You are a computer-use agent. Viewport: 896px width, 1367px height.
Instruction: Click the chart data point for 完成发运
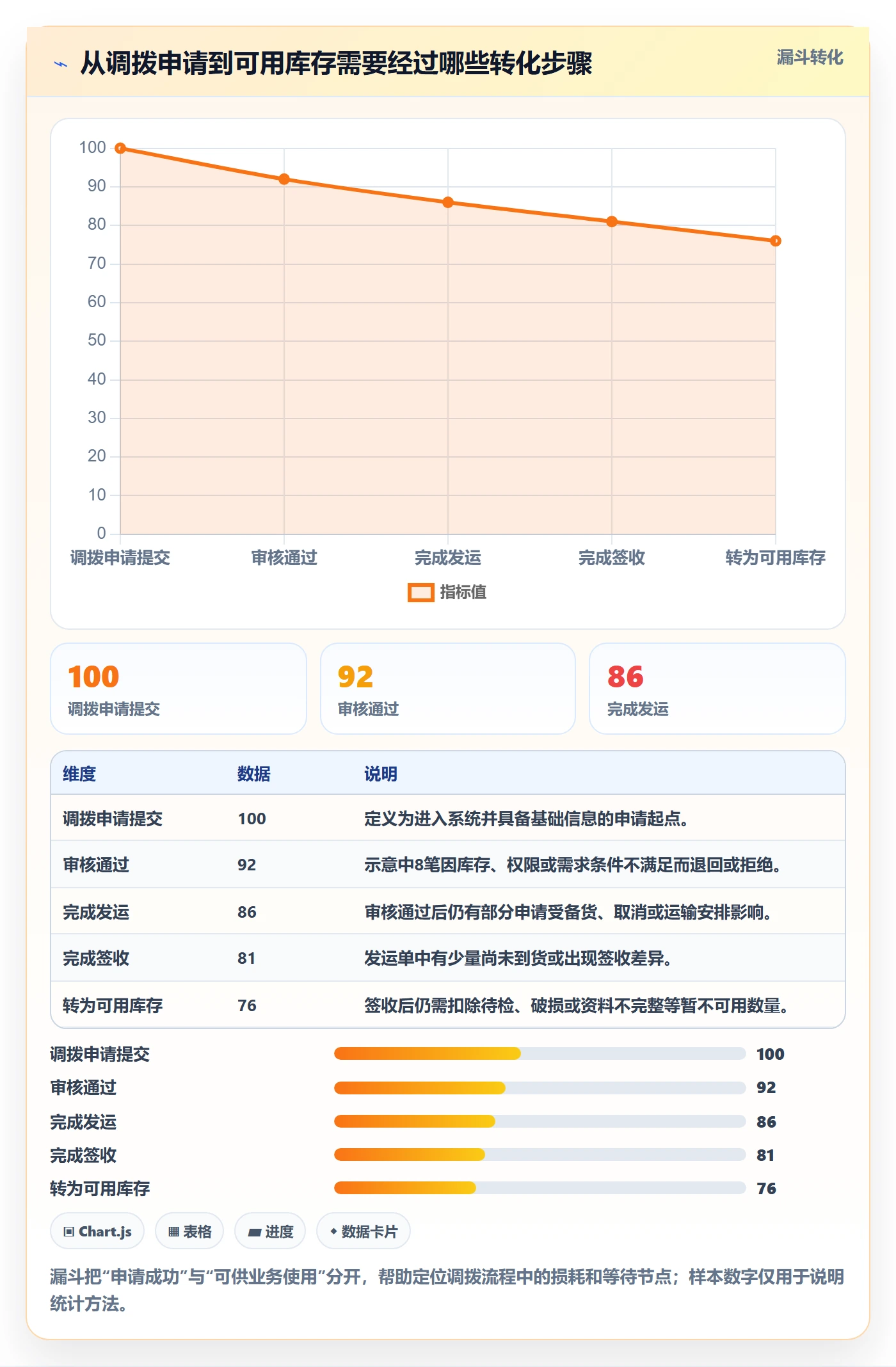pos(448,202)
